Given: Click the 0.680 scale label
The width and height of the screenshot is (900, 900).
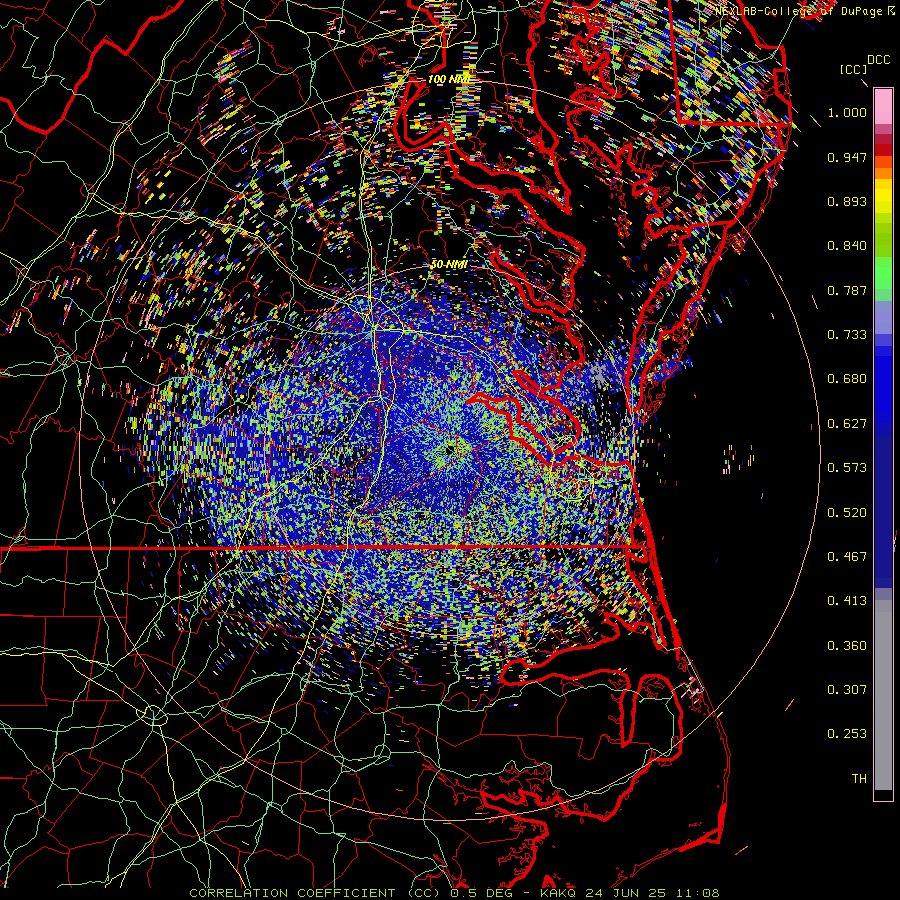Looking at the screenshot, I should coord(847,379).
